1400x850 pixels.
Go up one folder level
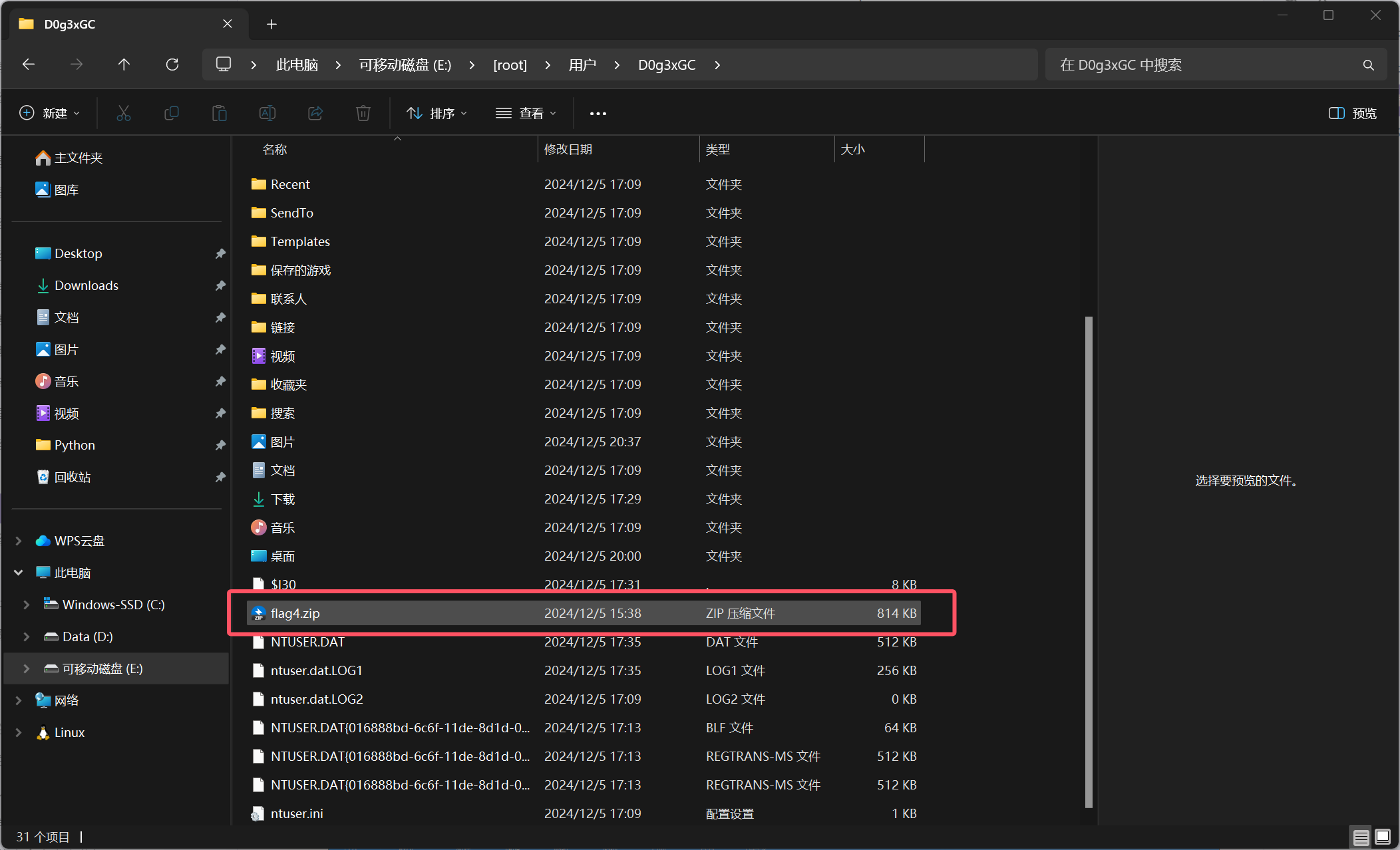click(x=124, y=65)
